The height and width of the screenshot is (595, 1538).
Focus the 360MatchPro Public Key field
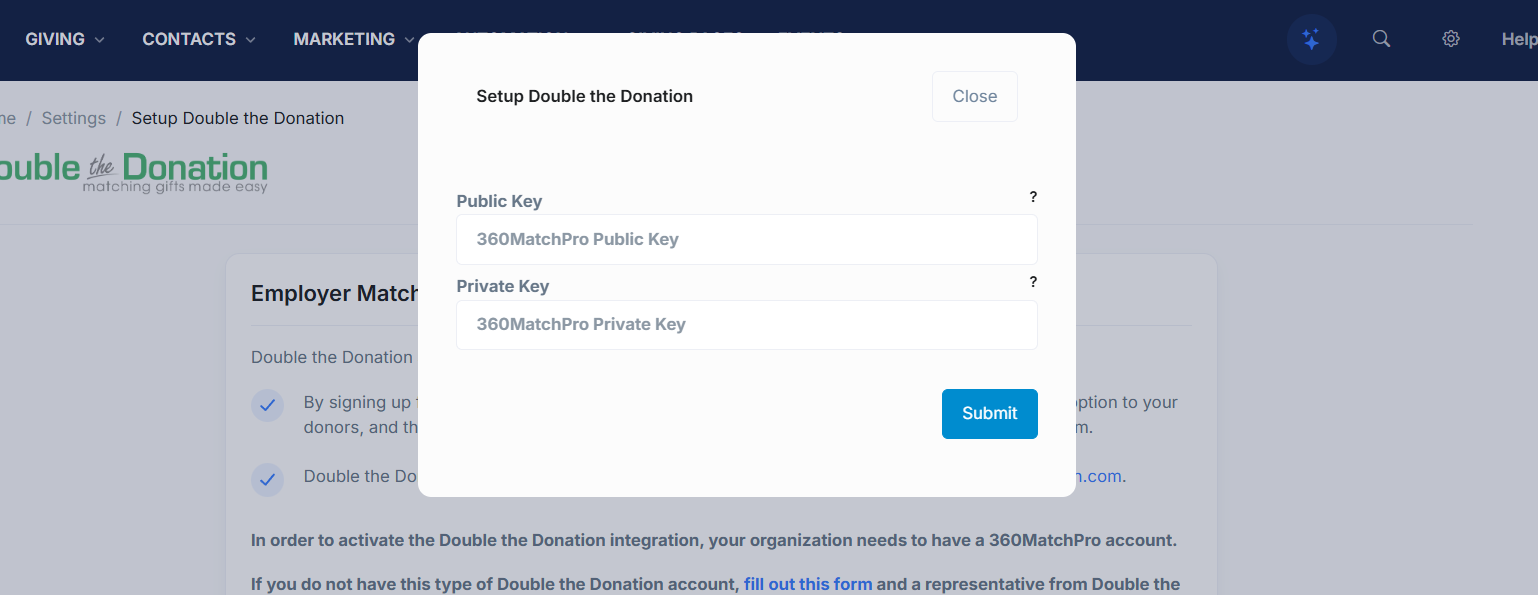[746, 240]
